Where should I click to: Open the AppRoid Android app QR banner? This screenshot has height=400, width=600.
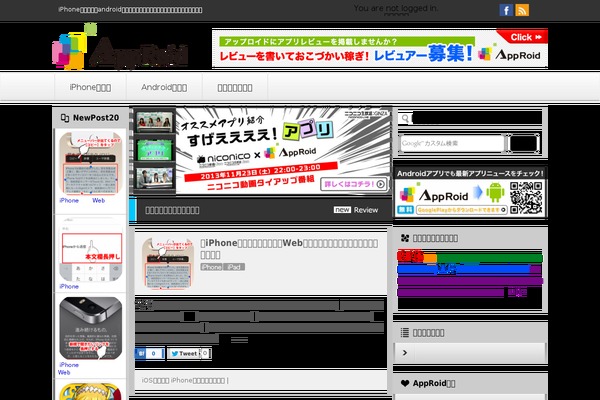pyautogui.click(x=470, y=192)
